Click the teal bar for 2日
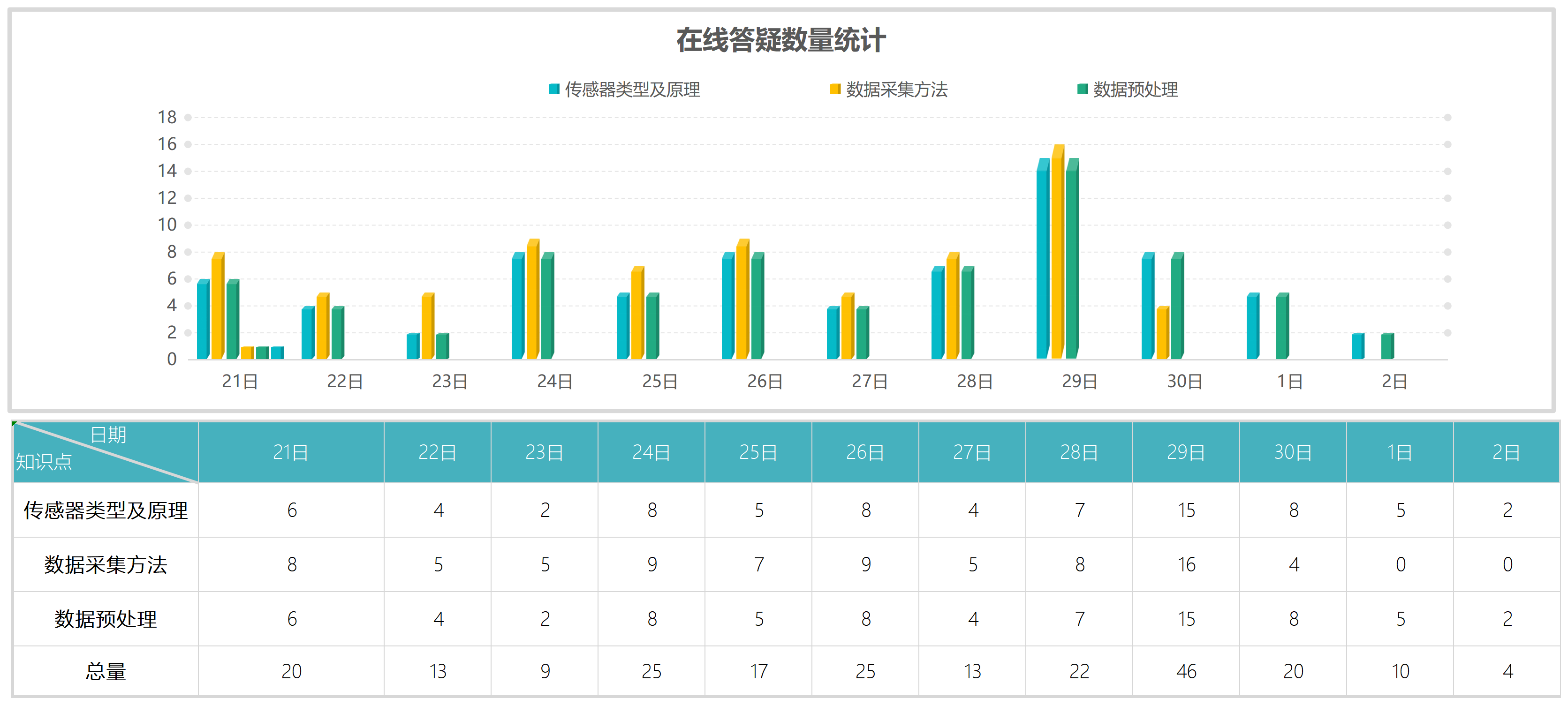Image resolution: width=1568 pixels, height=705 pixels. (x=1357, y=347)
